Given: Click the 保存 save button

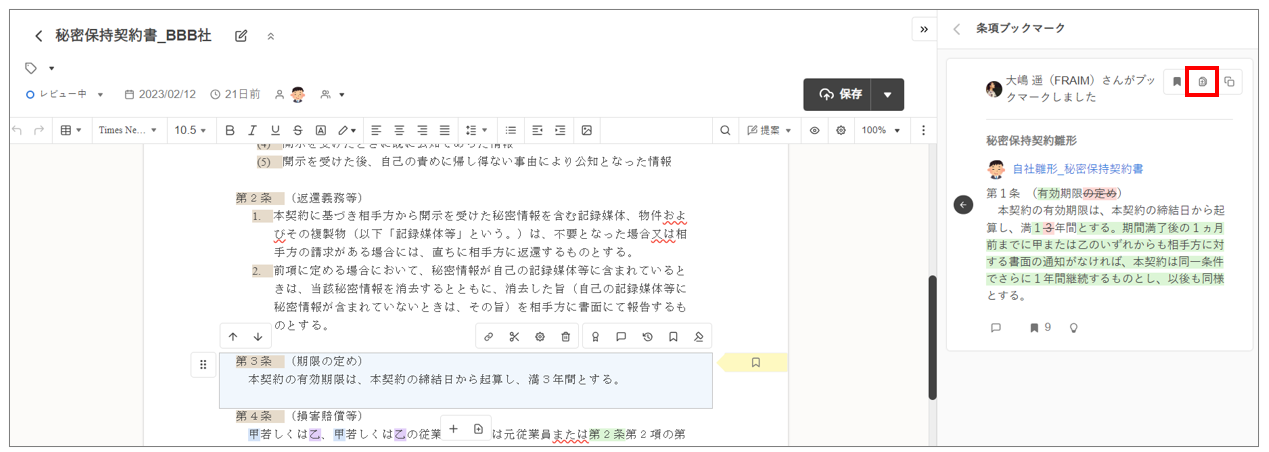Looking at the screenshot, I should 839,94.
